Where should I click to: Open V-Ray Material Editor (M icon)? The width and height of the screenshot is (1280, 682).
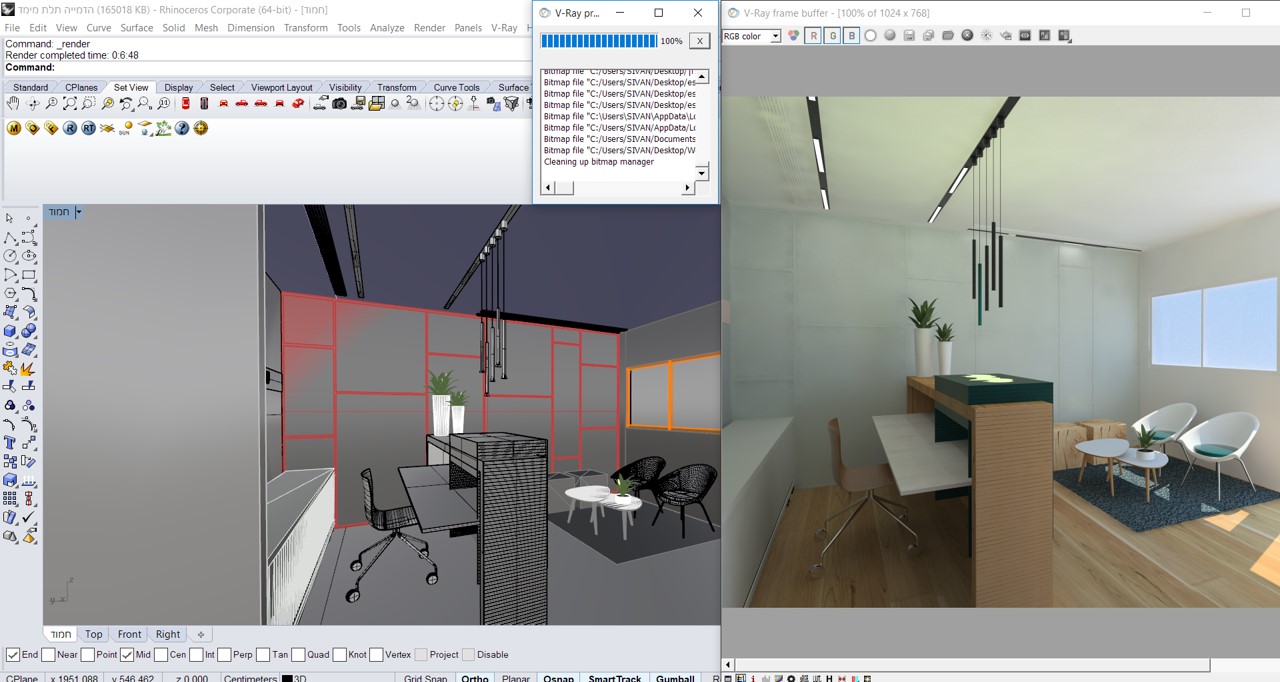pos(14,128)
